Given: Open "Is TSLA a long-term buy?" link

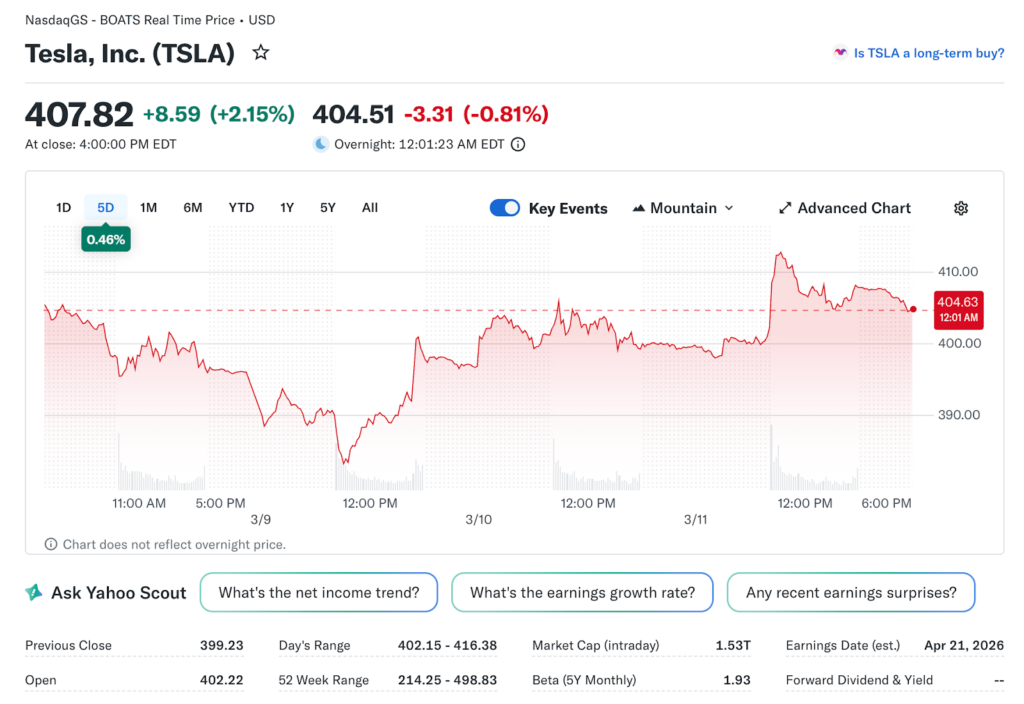Looking at the screenshot, I should pyautogui.click(x=929, y=53).
